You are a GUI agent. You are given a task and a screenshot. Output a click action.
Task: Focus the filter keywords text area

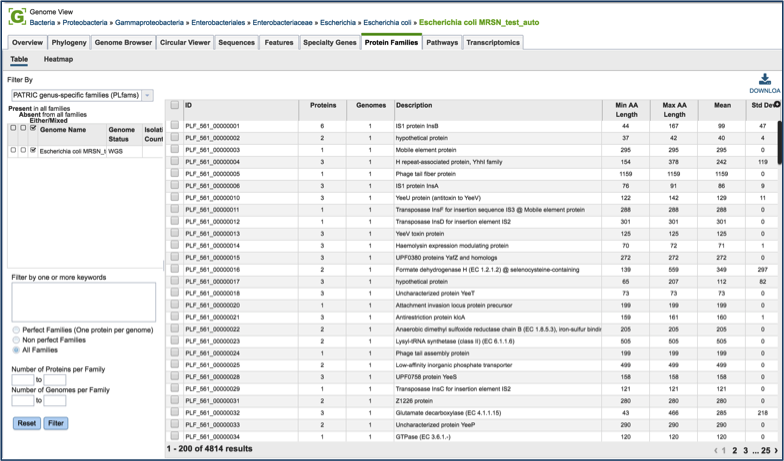[x=84, y=302]
